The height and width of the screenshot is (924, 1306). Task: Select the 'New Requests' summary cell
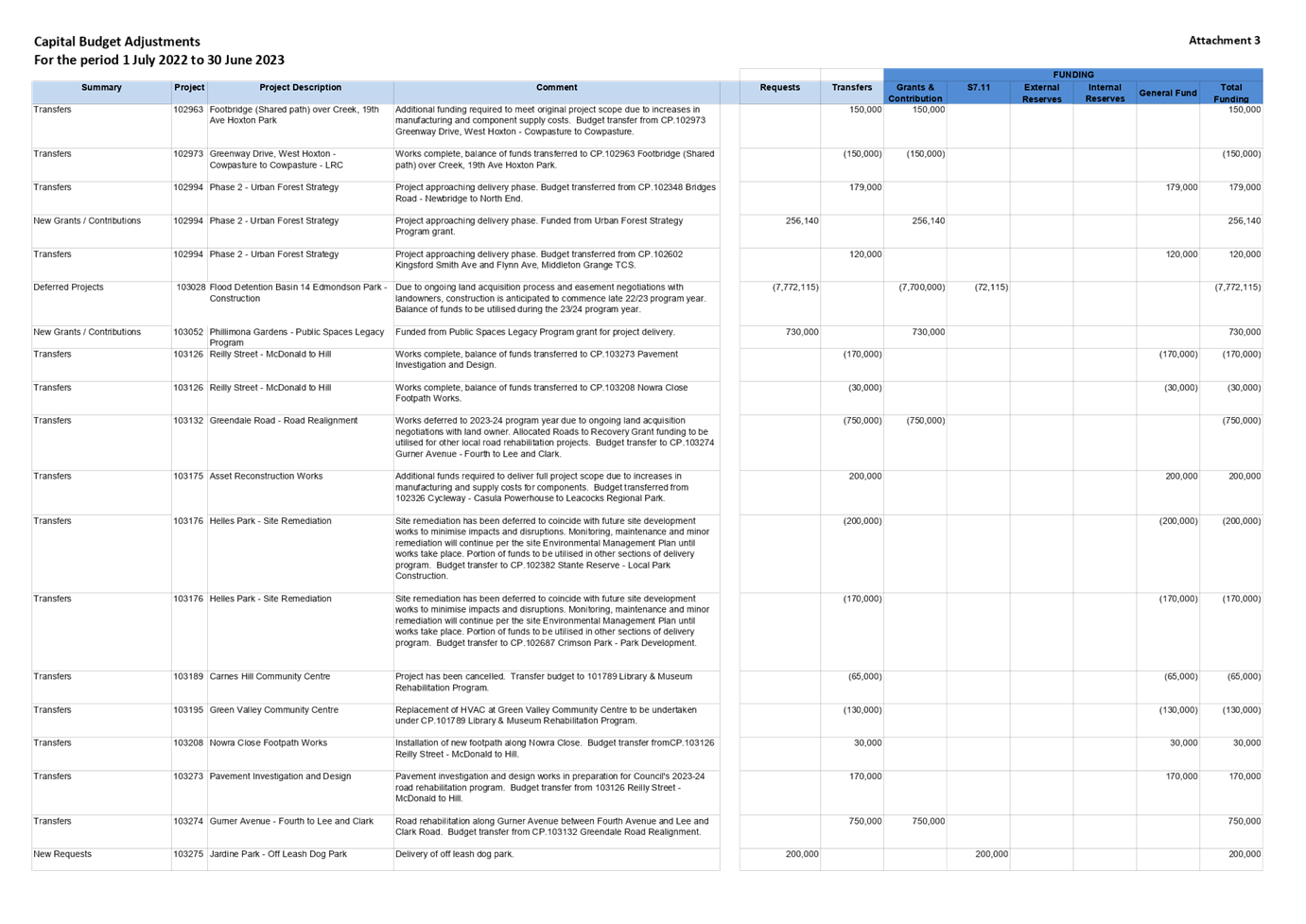[x=62, y=855]
